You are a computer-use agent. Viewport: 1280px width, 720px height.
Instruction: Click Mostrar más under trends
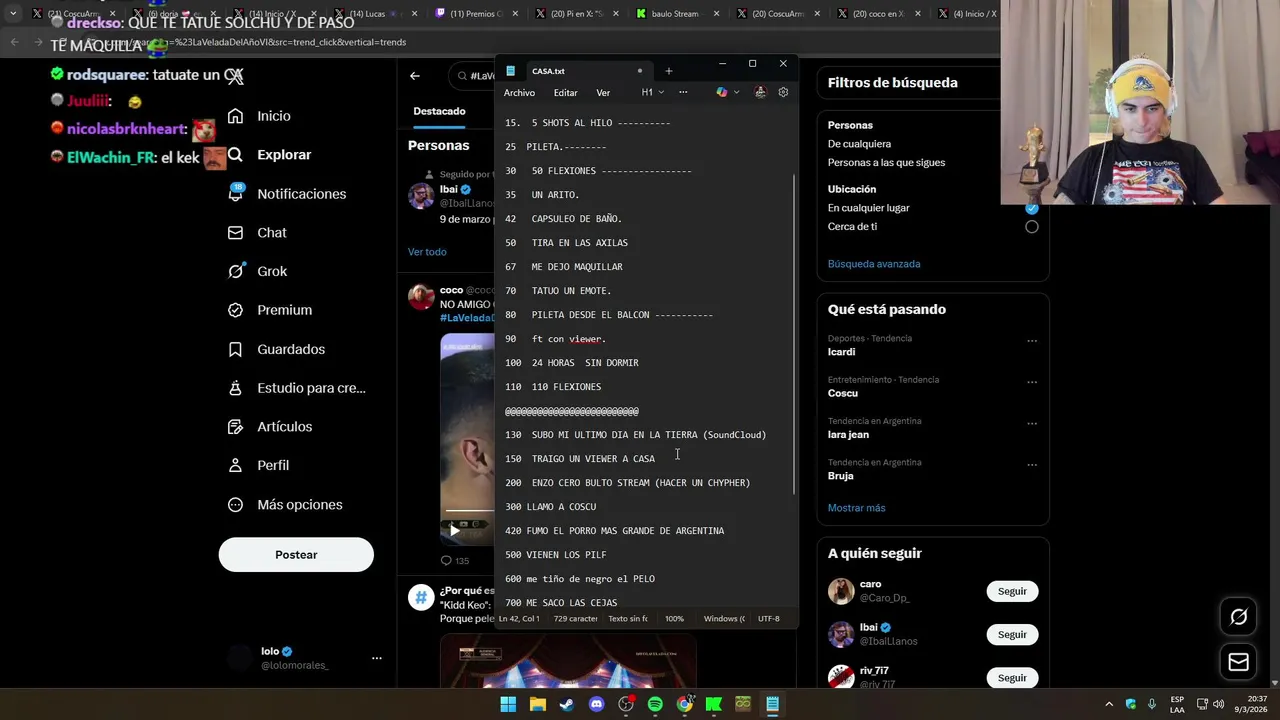click(x=856, y=508)
